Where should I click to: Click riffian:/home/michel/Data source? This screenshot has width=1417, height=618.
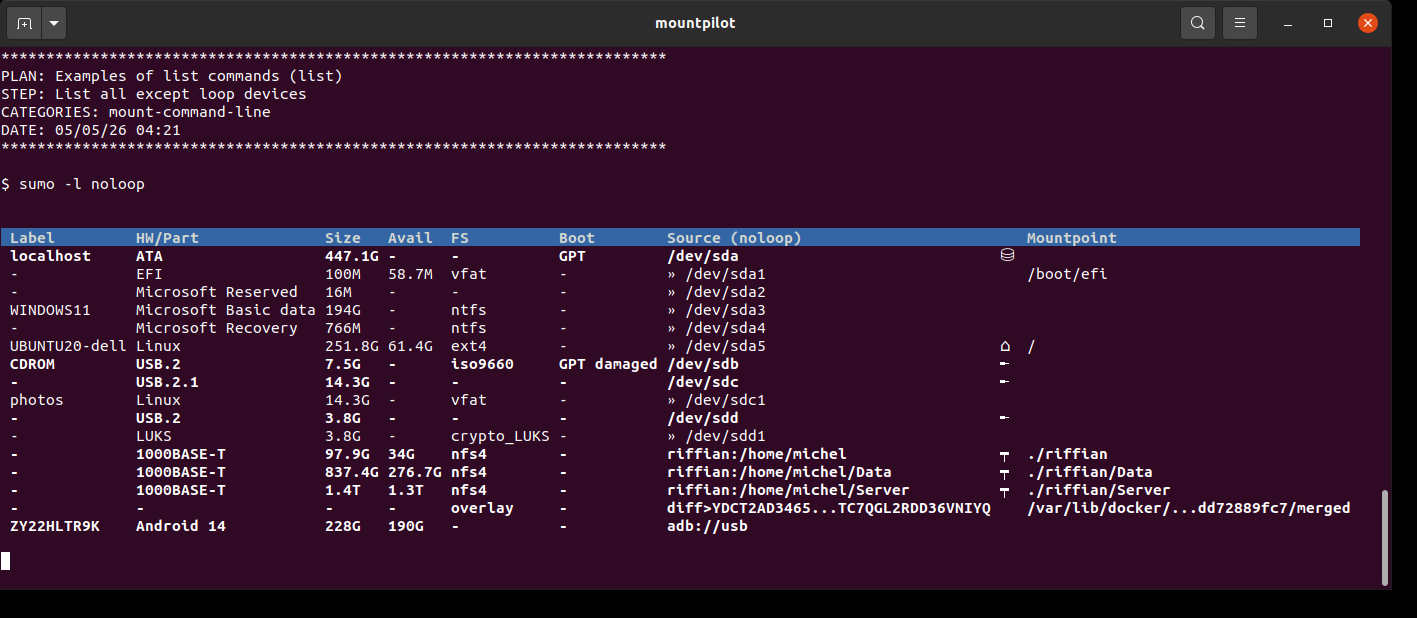click(x=779, y=472)
